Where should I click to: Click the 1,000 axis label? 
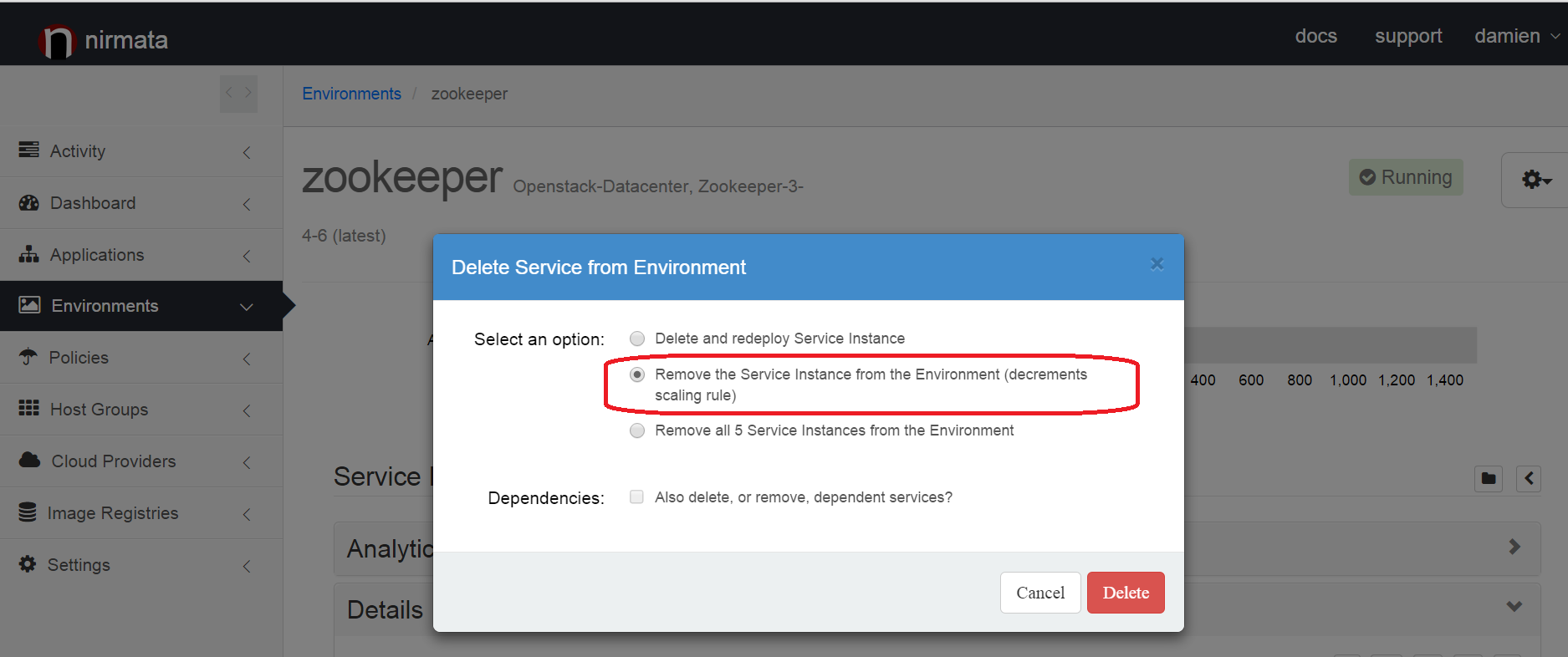pos(1348,380)
